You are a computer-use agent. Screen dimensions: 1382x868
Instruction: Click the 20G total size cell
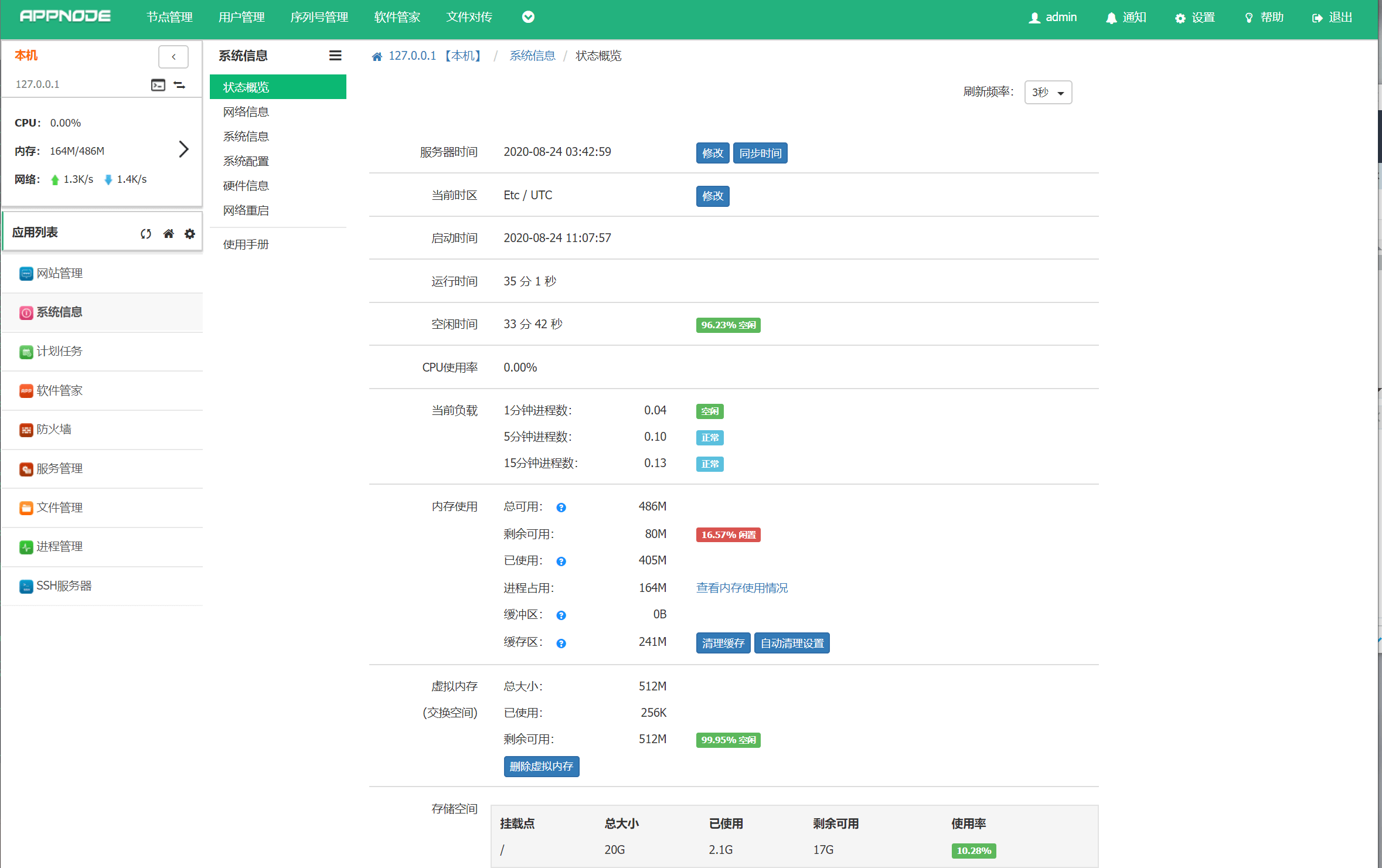(615, 850)
